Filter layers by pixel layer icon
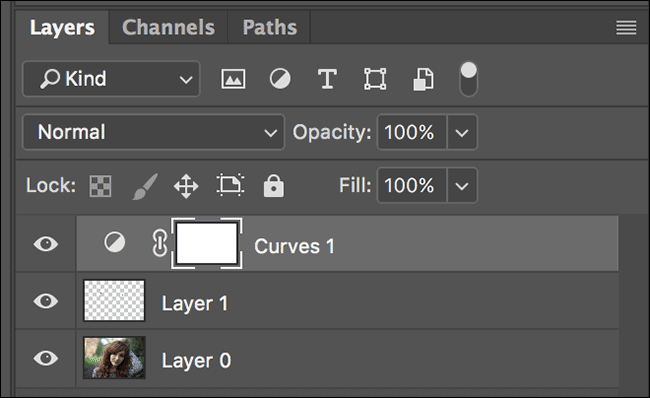The width and height of the screenshot is (650, 398). [233, 79]
